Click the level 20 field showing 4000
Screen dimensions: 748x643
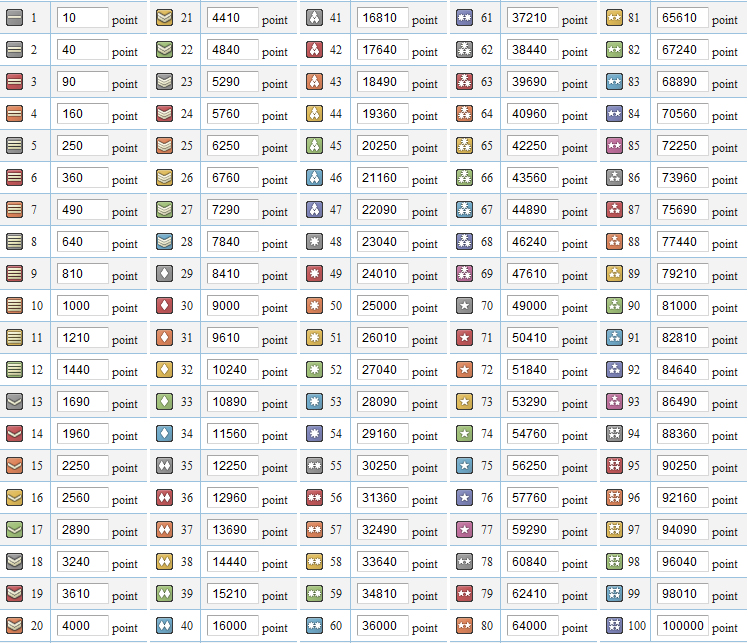tap(82, 626)
